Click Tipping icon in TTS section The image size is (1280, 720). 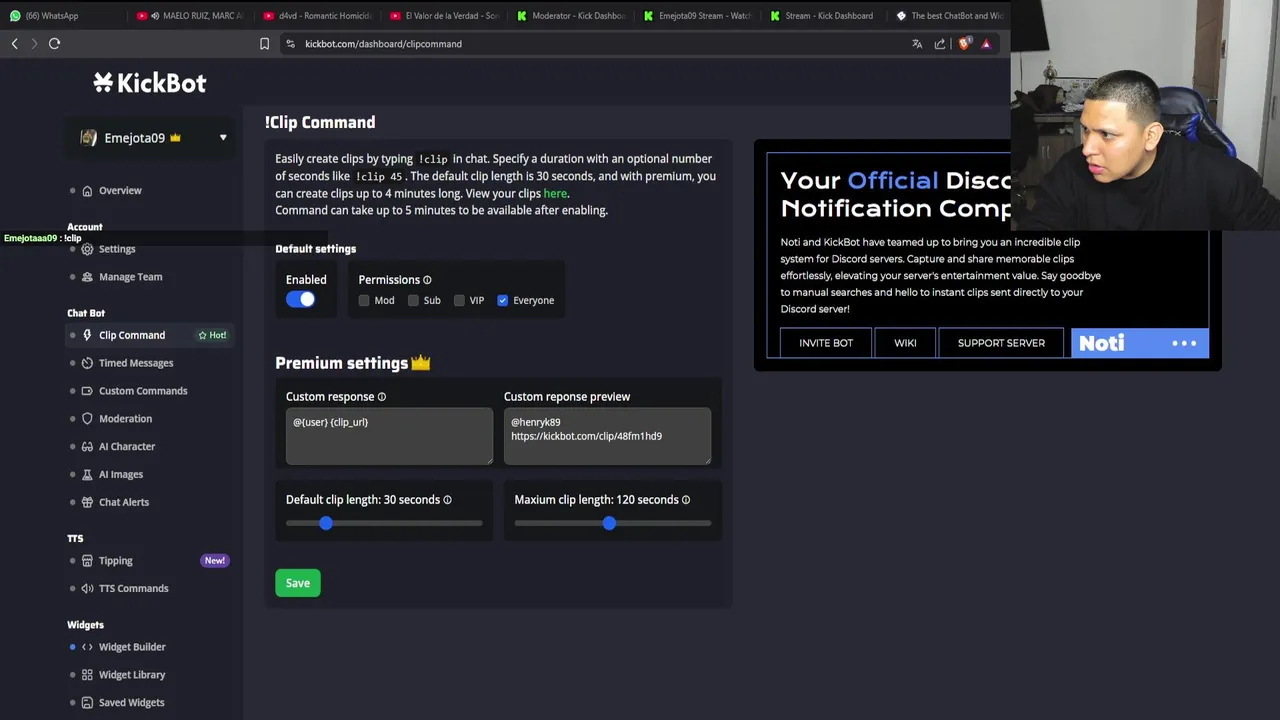[x=87, y=561]
